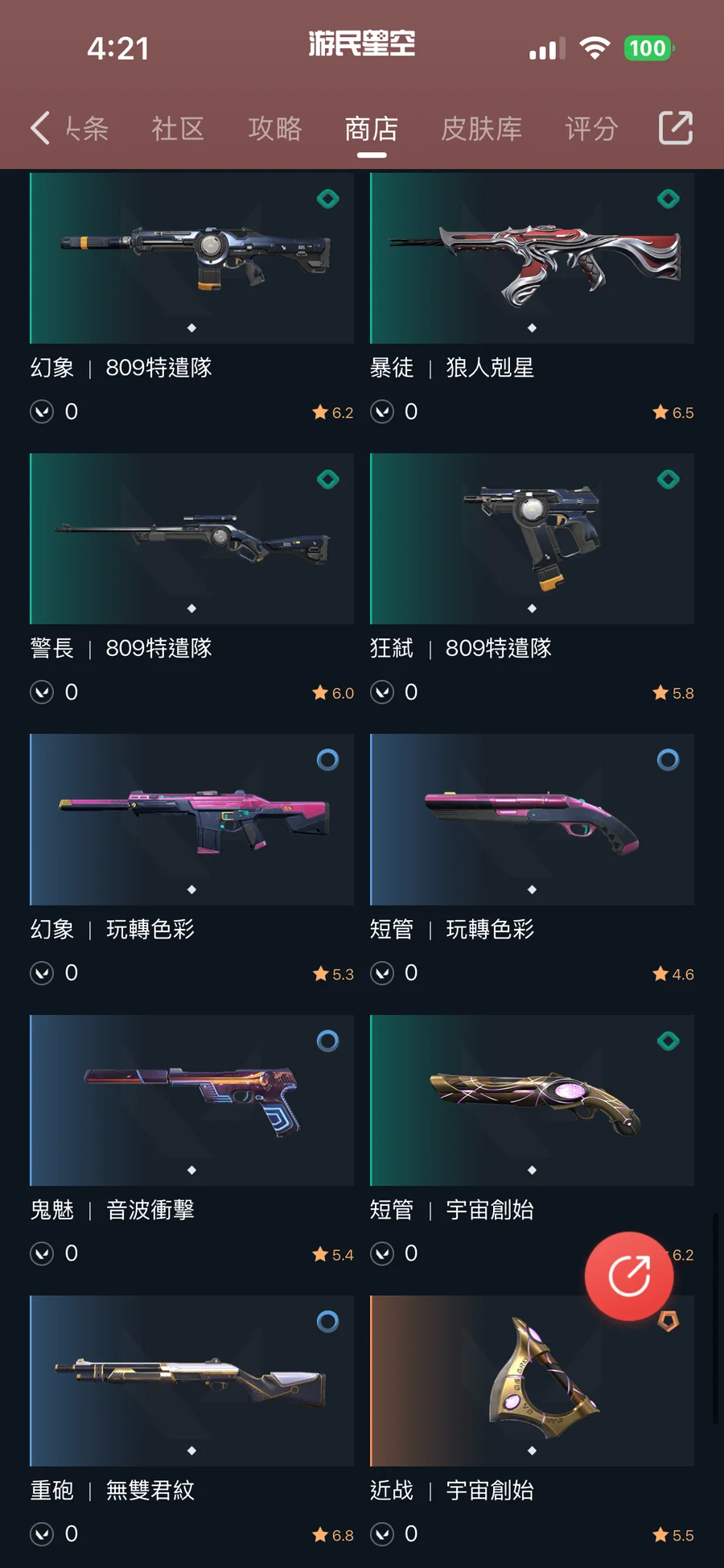Tap the green rarity icon on 幻象 809特遣隊
The image size is (724, 1568).
point(327,198)
